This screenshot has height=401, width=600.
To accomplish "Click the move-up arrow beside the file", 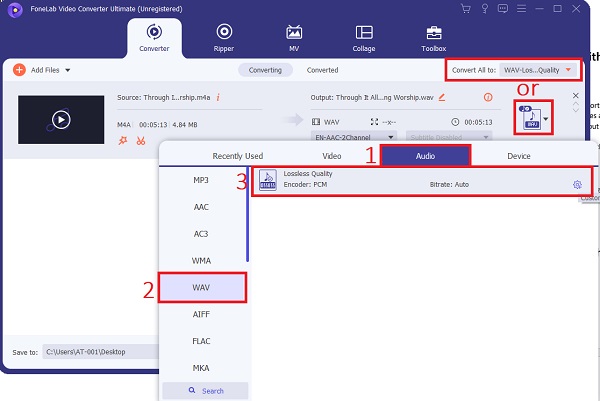I will [x=576, y=104].
